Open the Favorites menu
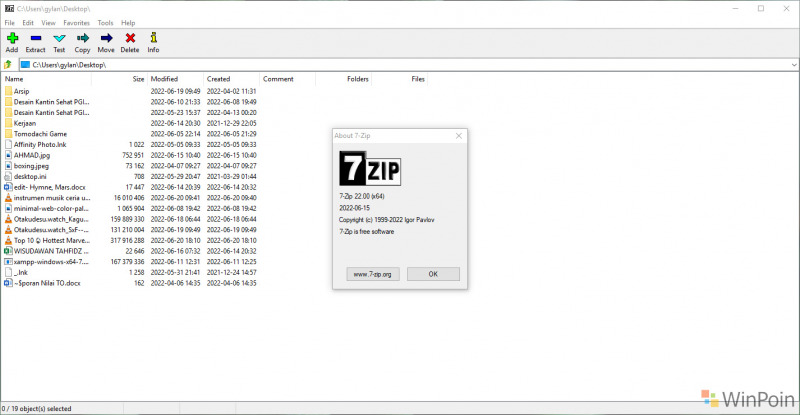Viewport: 800px width, 415px height. [x=77, y=23]
